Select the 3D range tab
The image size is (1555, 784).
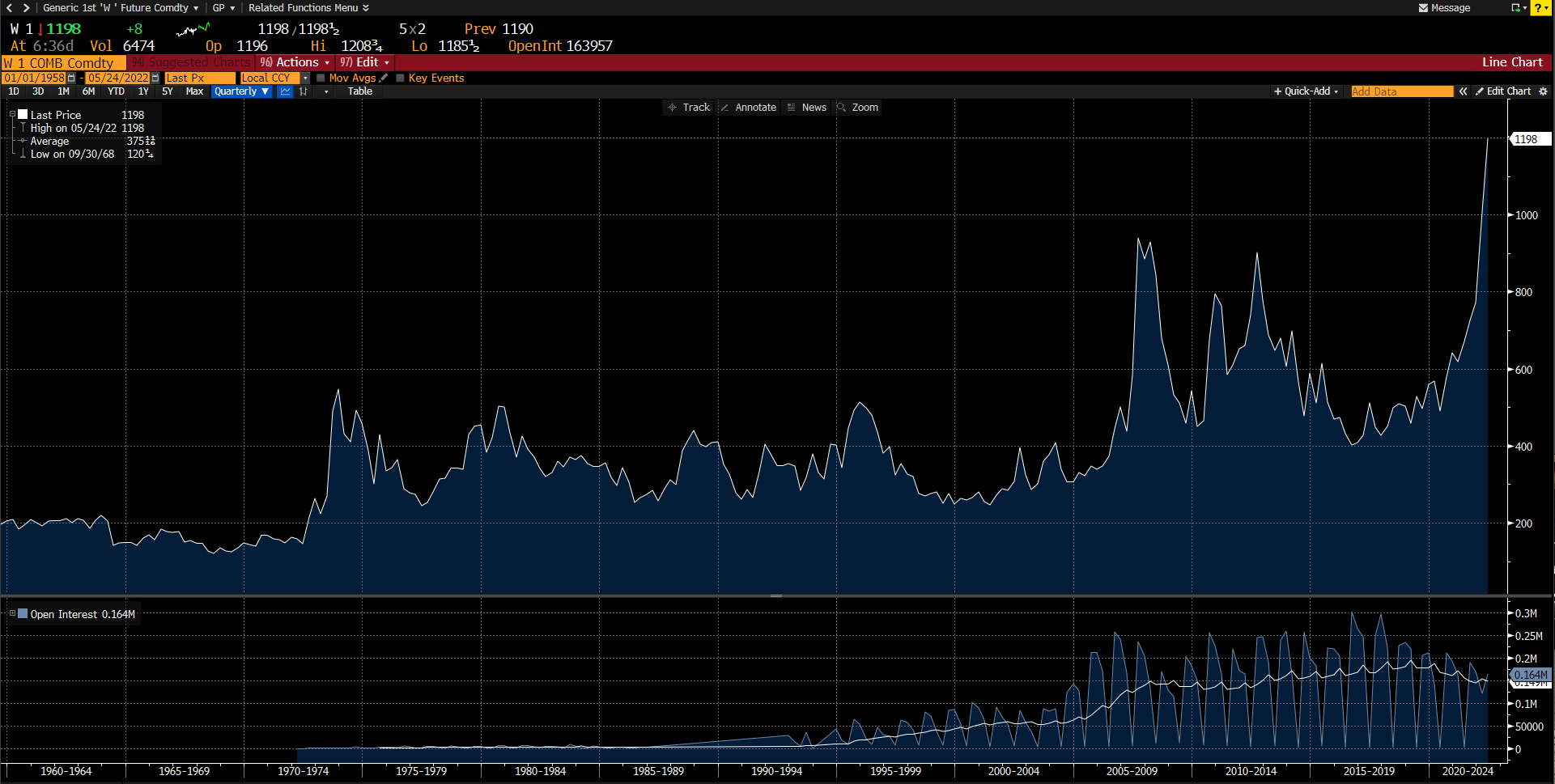coord(38,91)
